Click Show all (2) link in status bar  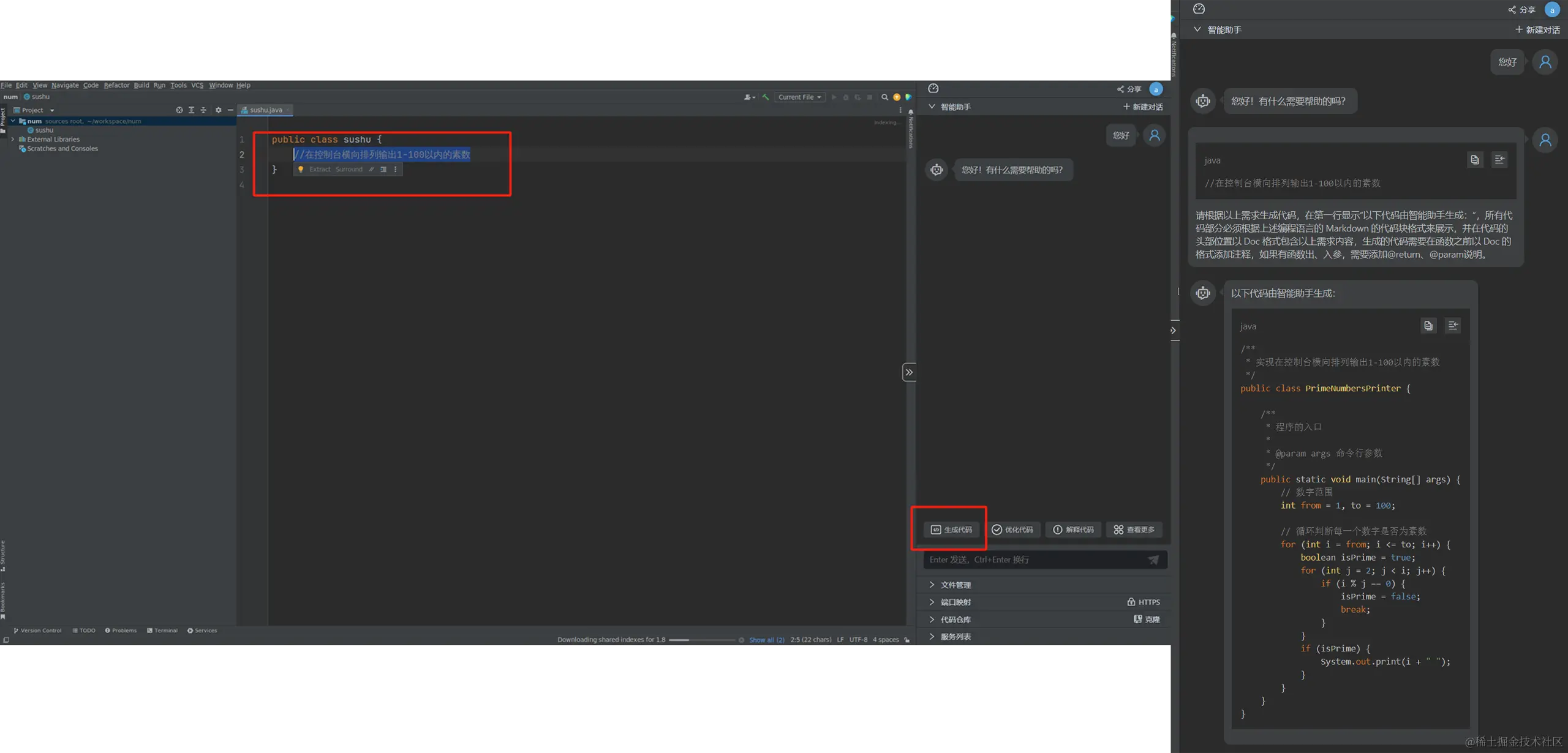(767, 640)
